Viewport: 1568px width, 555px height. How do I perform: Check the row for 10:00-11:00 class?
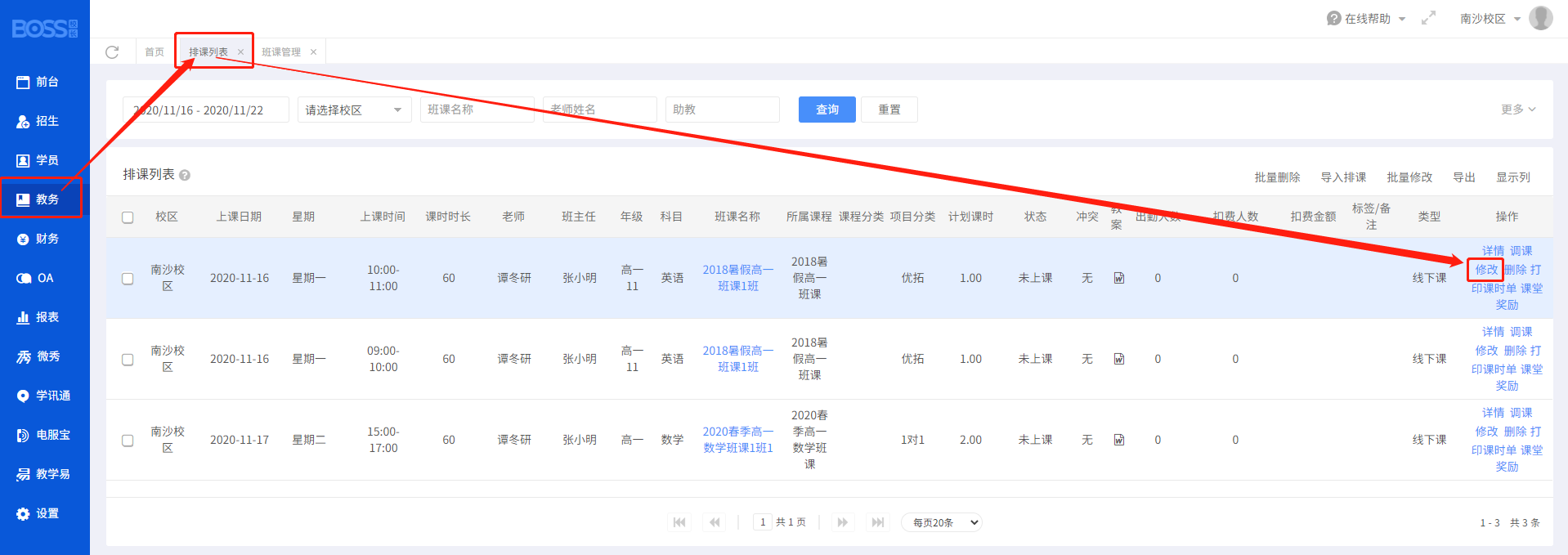[128, 279]
